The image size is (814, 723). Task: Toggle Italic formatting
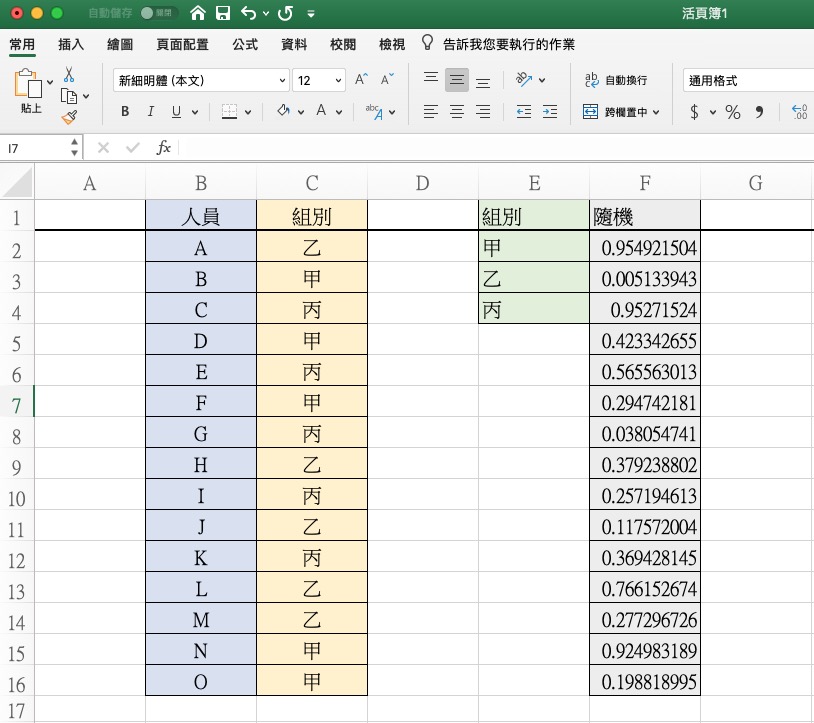click(150, 112)
